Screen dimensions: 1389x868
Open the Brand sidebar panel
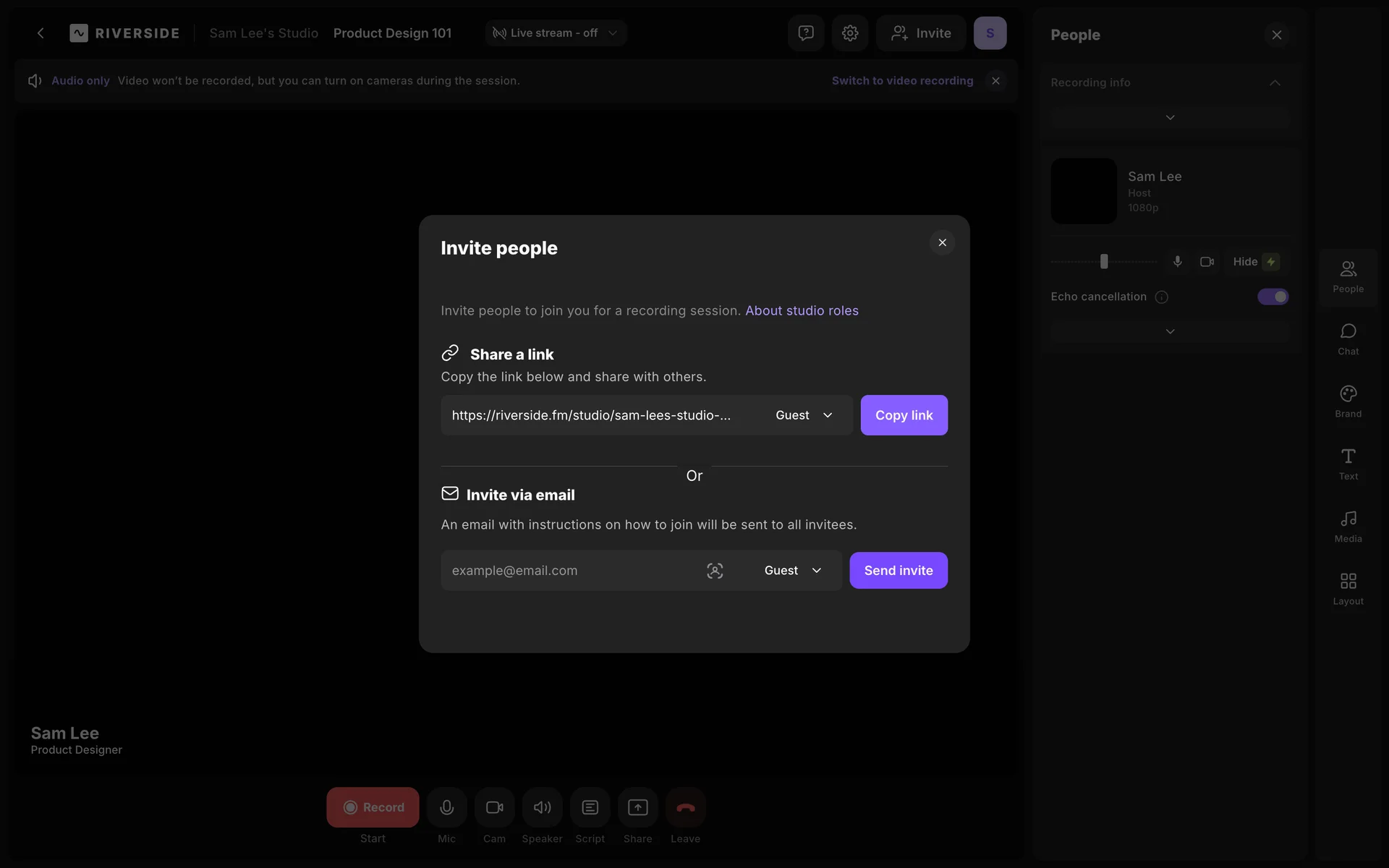[x=1348, y=401]
